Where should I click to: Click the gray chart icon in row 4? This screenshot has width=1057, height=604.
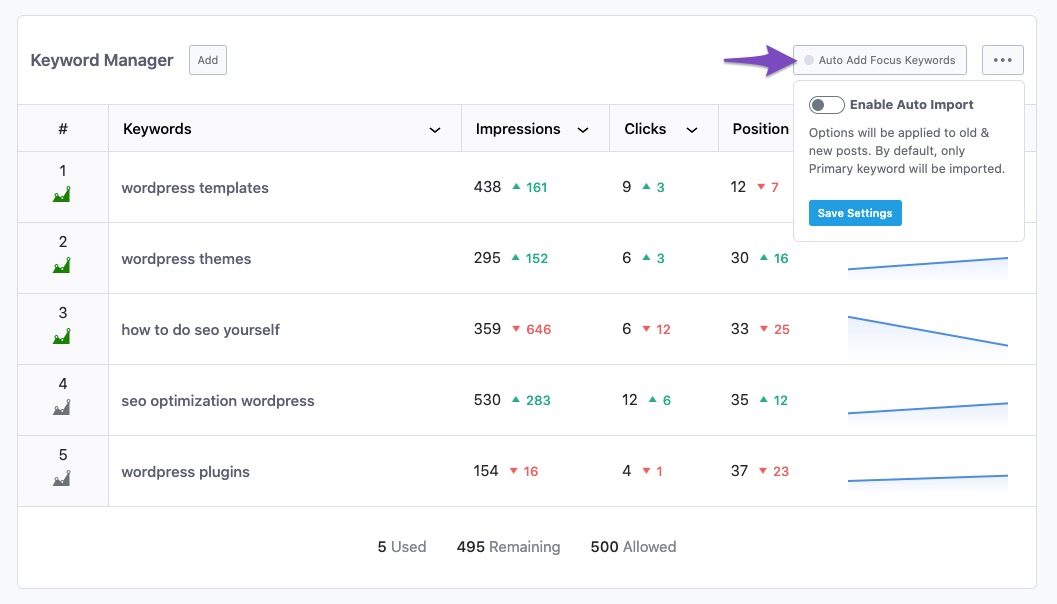[62, 408]
